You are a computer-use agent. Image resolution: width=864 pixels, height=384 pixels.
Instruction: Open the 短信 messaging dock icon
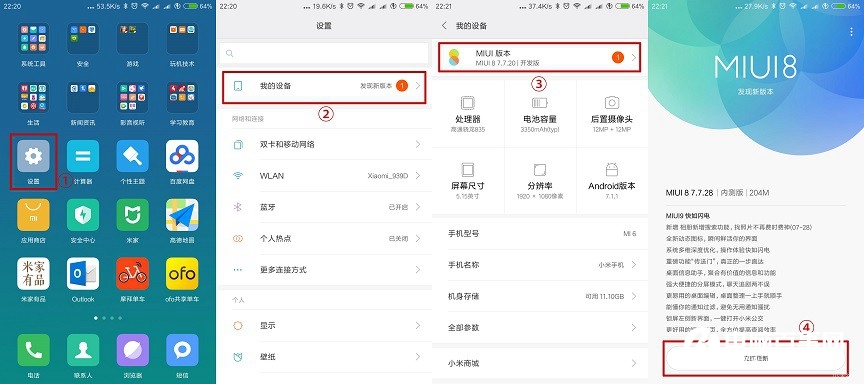[182, 350]
